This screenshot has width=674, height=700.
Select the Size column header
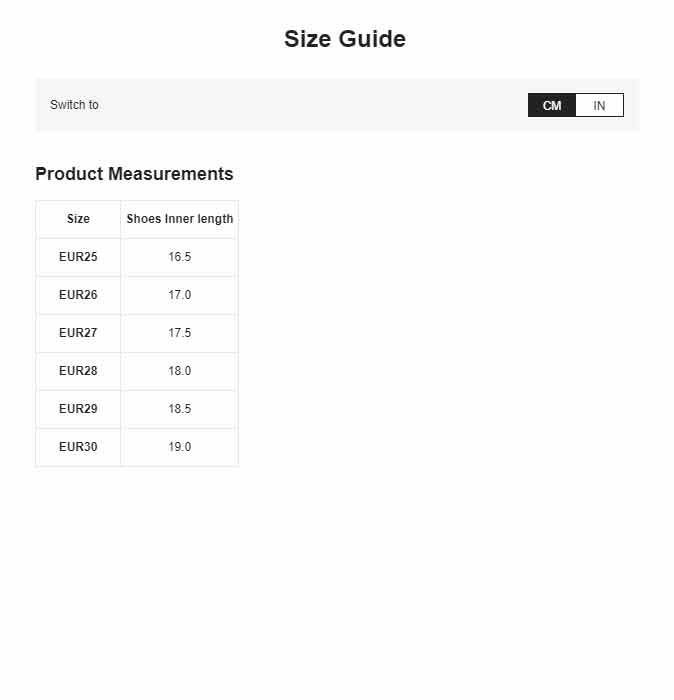pyautogui.click(x=78, y=219)
